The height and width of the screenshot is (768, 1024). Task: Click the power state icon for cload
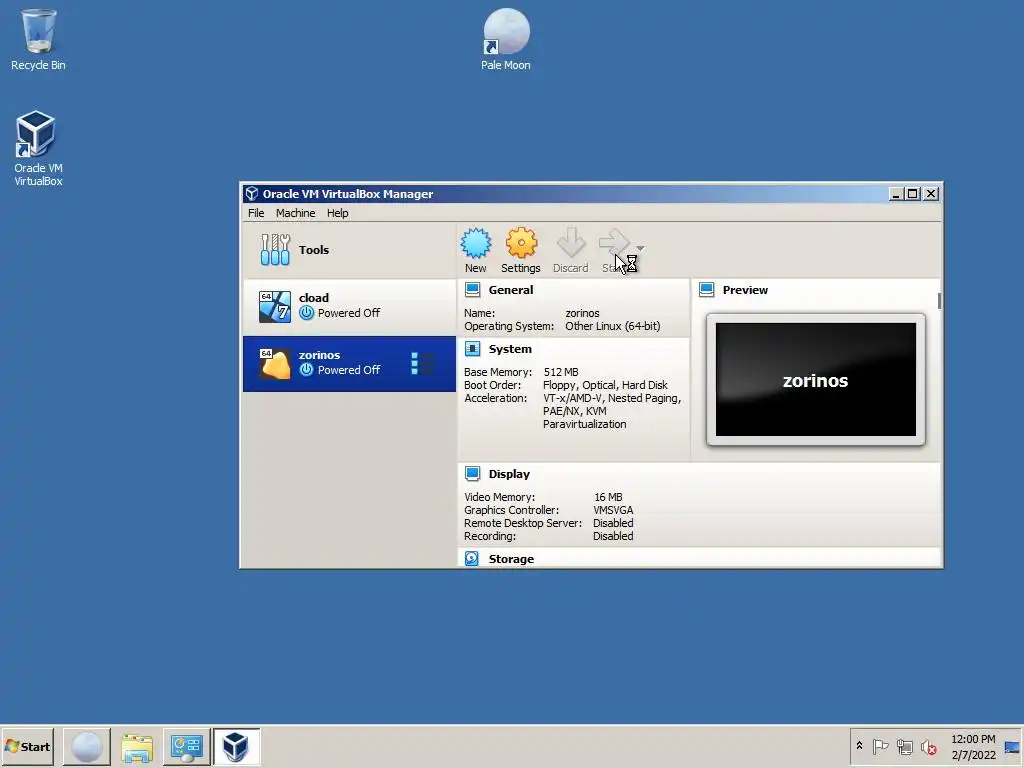pyautogui.click(x=306, y=313)
